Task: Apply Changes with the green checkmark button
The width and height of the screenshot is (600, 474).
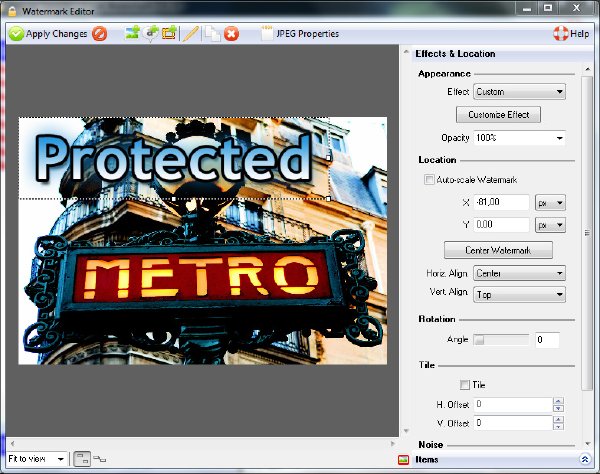Action: (x=48, y=34)
